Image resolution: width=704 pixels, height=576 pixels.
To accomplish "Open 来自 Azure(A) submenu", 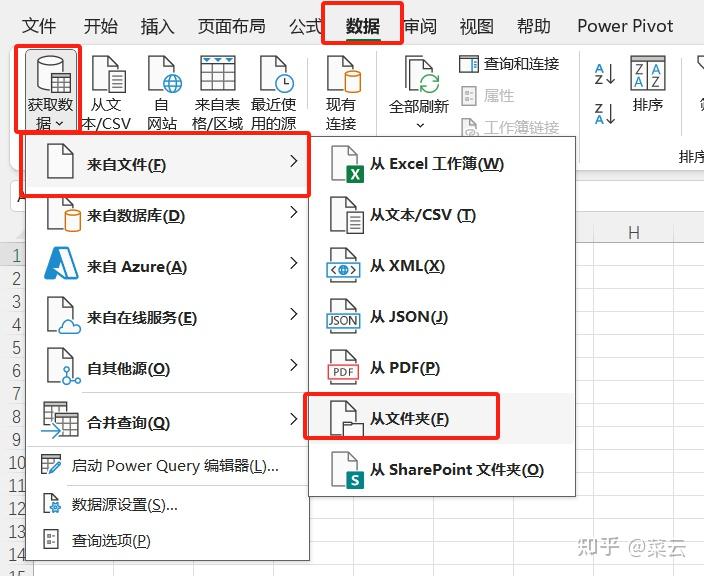I will point(167,266).
